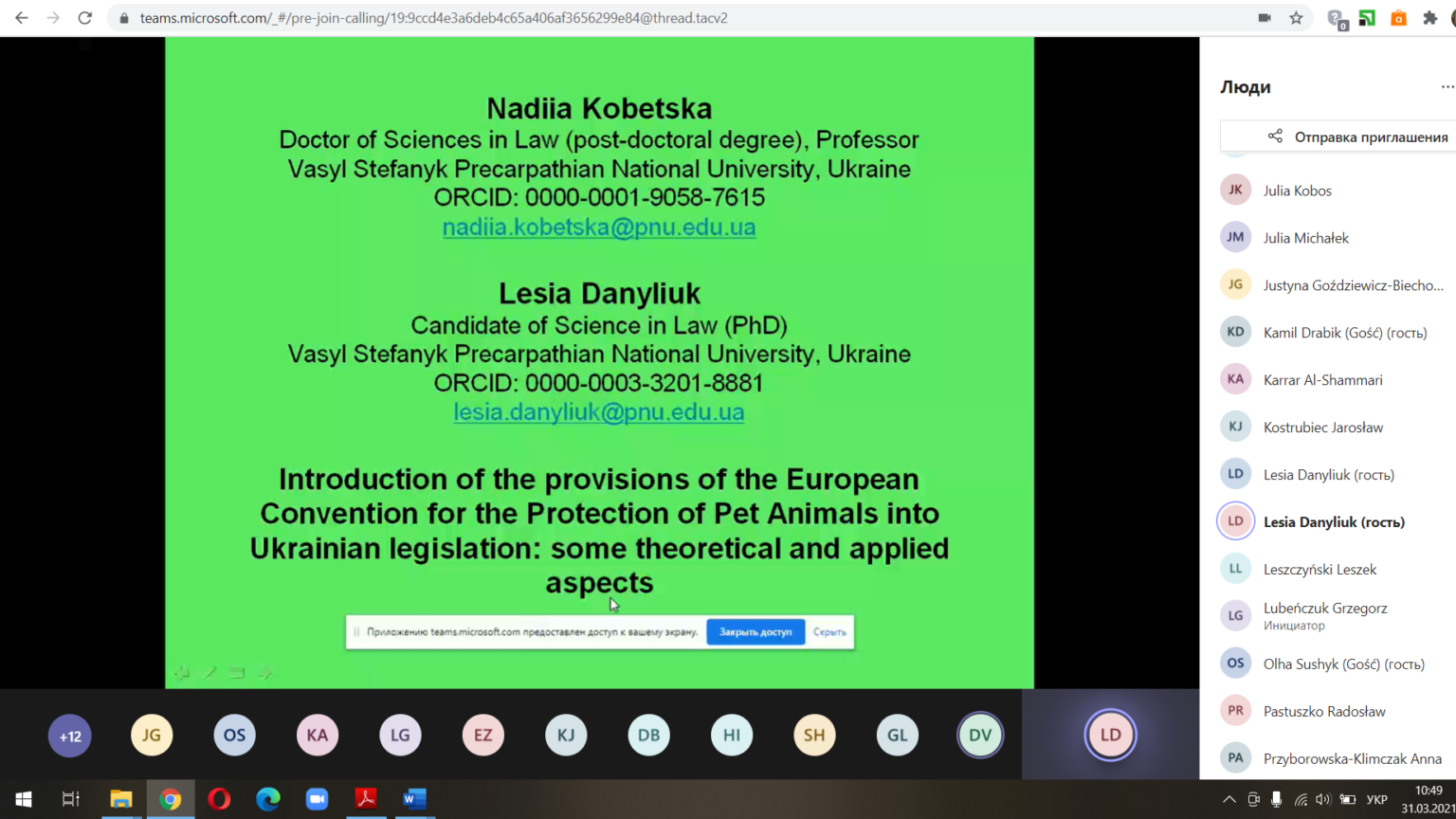This screenshot has width=1456, height=819.
Task: Bookmark this page with the star icon
Action: coord(1296,18)
